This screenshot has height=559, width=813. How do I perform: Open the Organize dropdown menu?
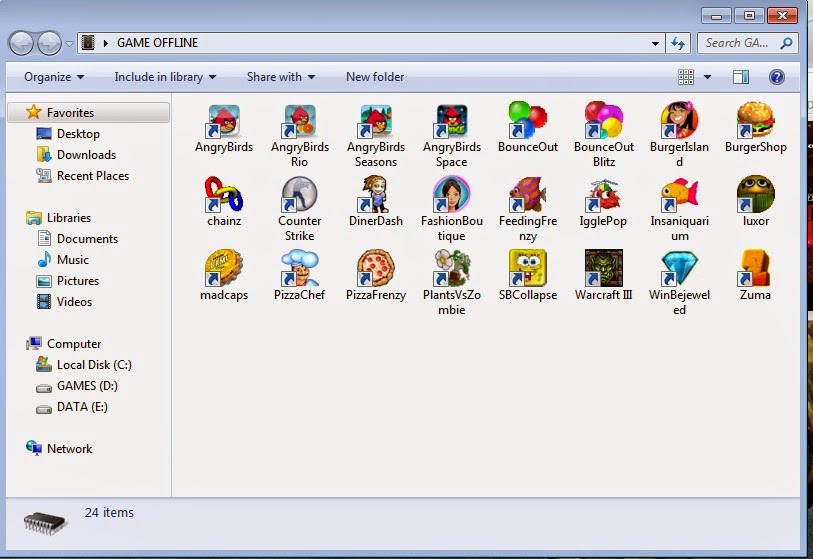click(x=54, y=77)
